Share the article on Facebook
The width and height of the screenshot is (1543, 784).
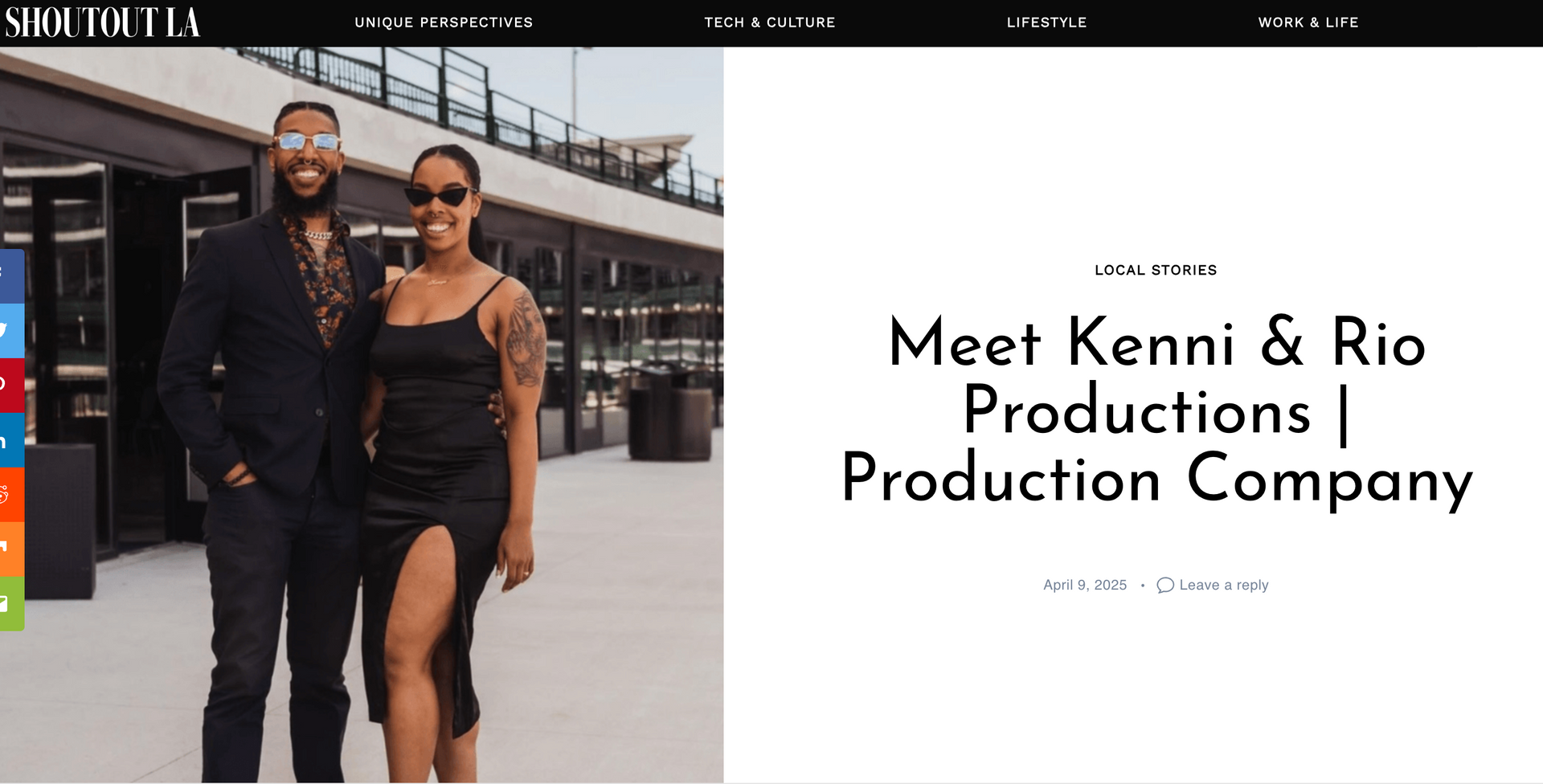tap(11, 276)
